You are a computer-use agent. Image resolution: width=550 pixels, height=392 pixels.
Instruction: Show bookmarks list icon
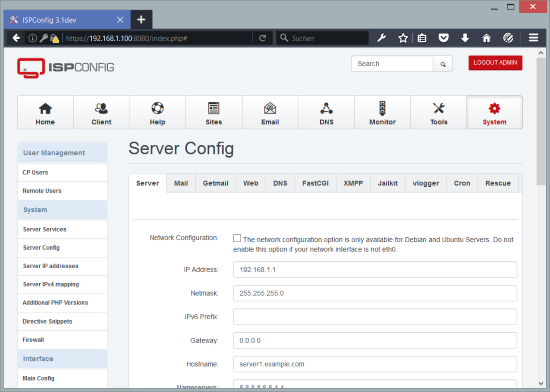[422, 38]
